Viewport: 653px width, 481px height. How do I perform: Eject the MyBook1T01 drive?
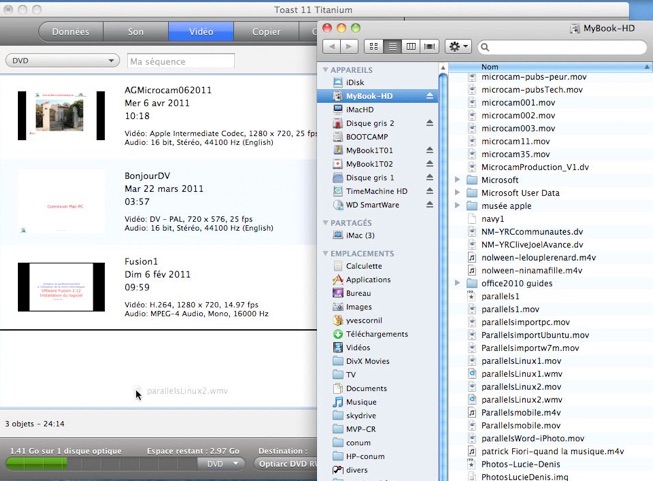coord(429,150)
